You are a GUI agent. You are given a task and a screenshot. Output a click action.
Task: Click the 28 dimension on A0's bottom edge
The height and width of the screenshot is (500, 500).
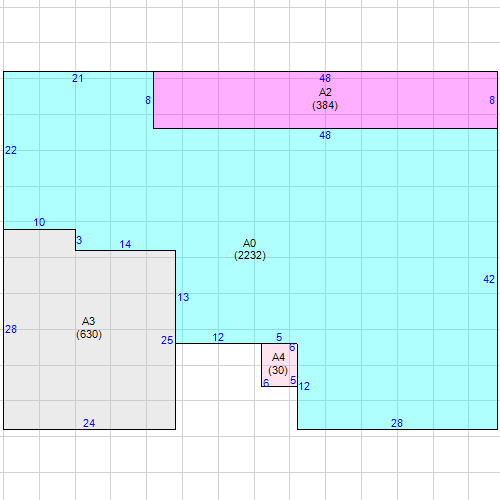(x=397, y=423)
